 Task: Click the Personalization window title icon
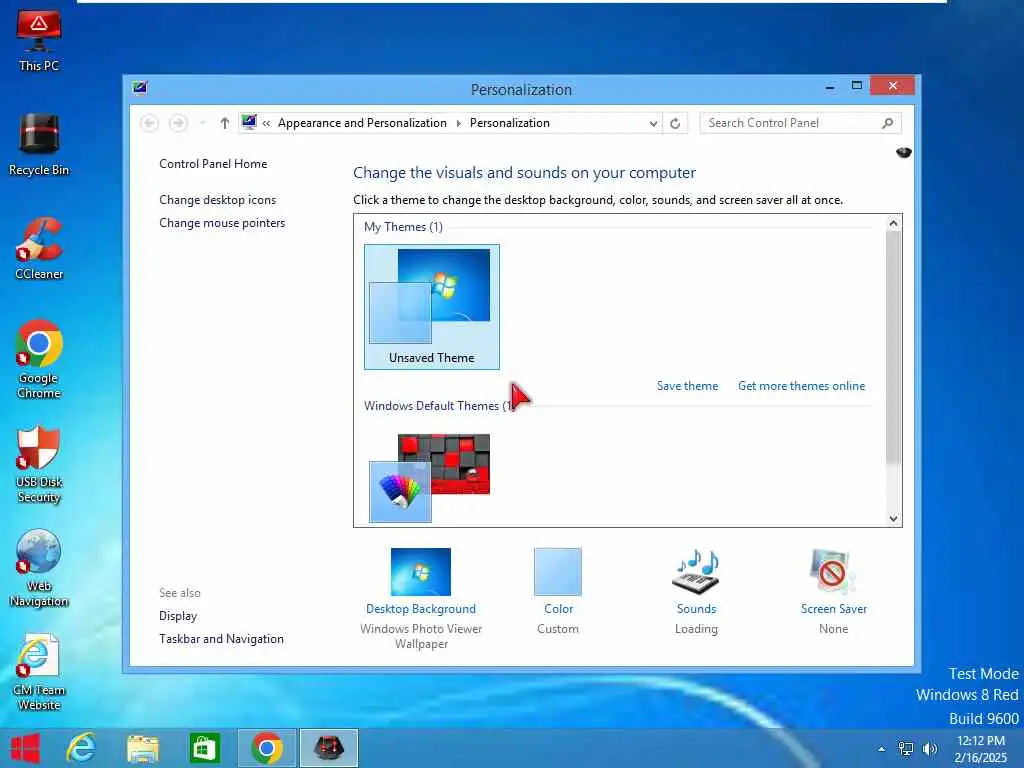[140, 88]
